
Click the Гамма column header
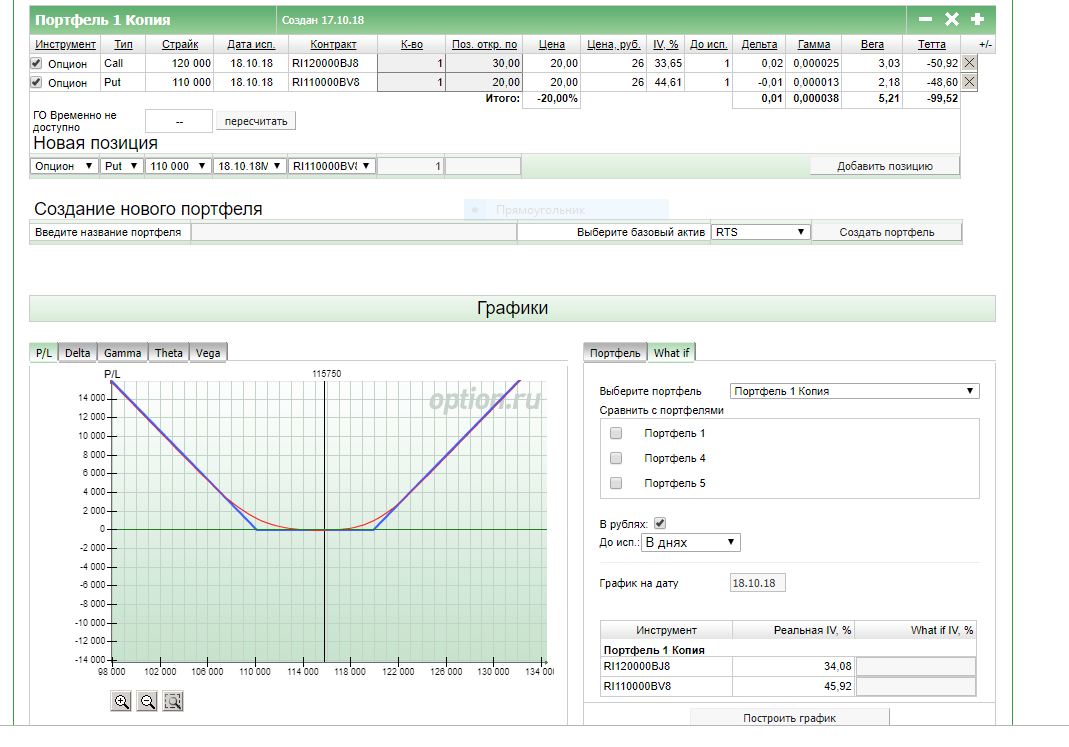(x=814, y=44)
